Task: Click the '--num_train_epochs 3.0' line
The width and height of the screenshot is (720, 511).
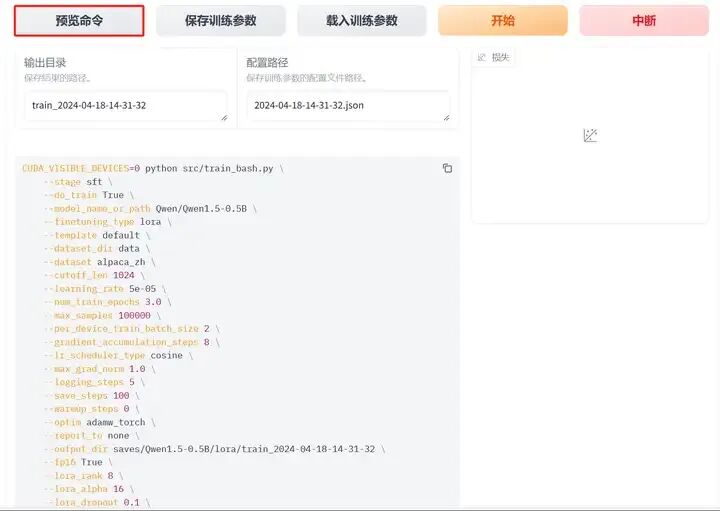Action: pos(107,302)
